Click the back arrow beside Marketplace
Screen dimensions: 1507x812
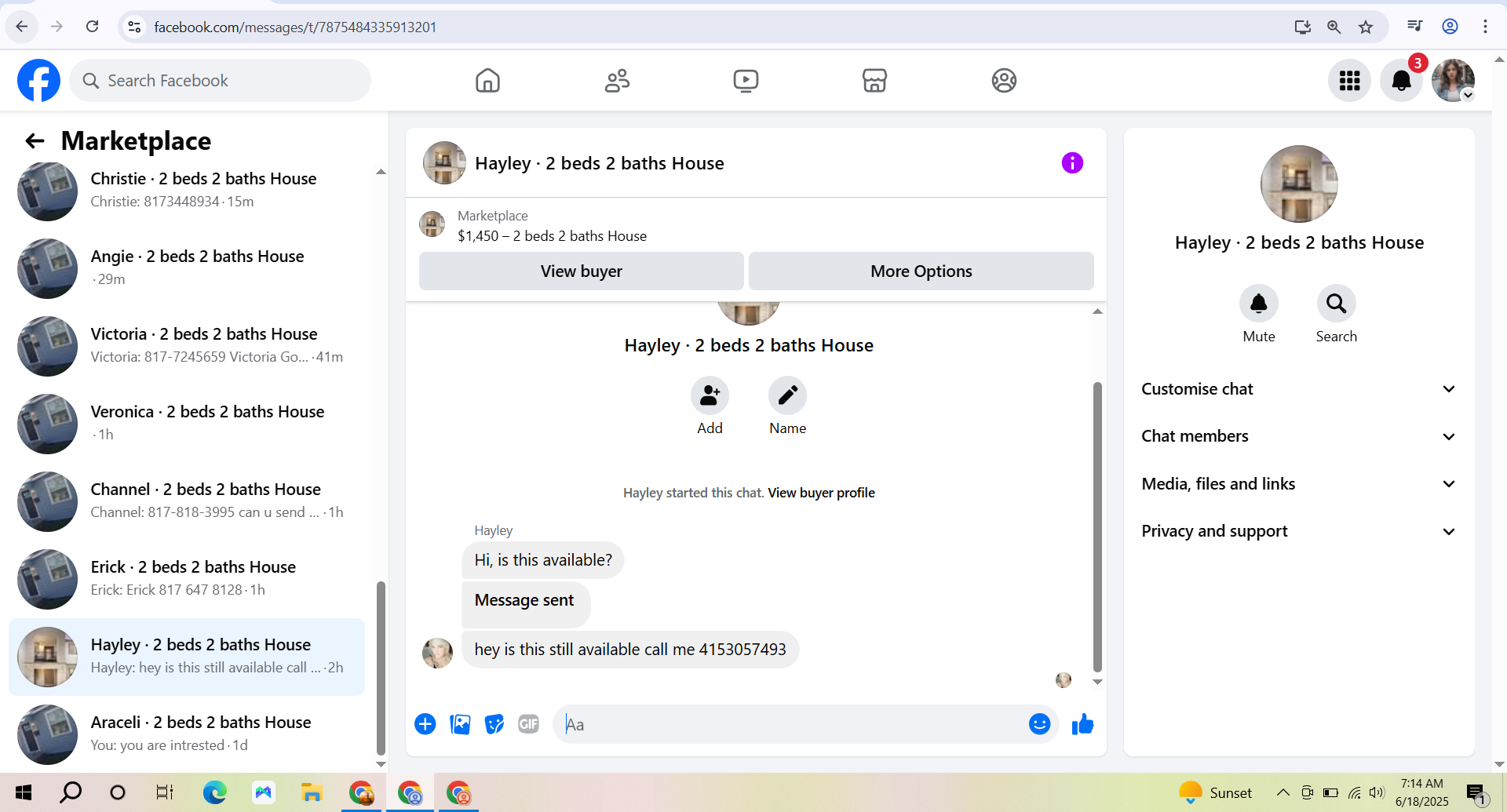(x=35, y=140)
